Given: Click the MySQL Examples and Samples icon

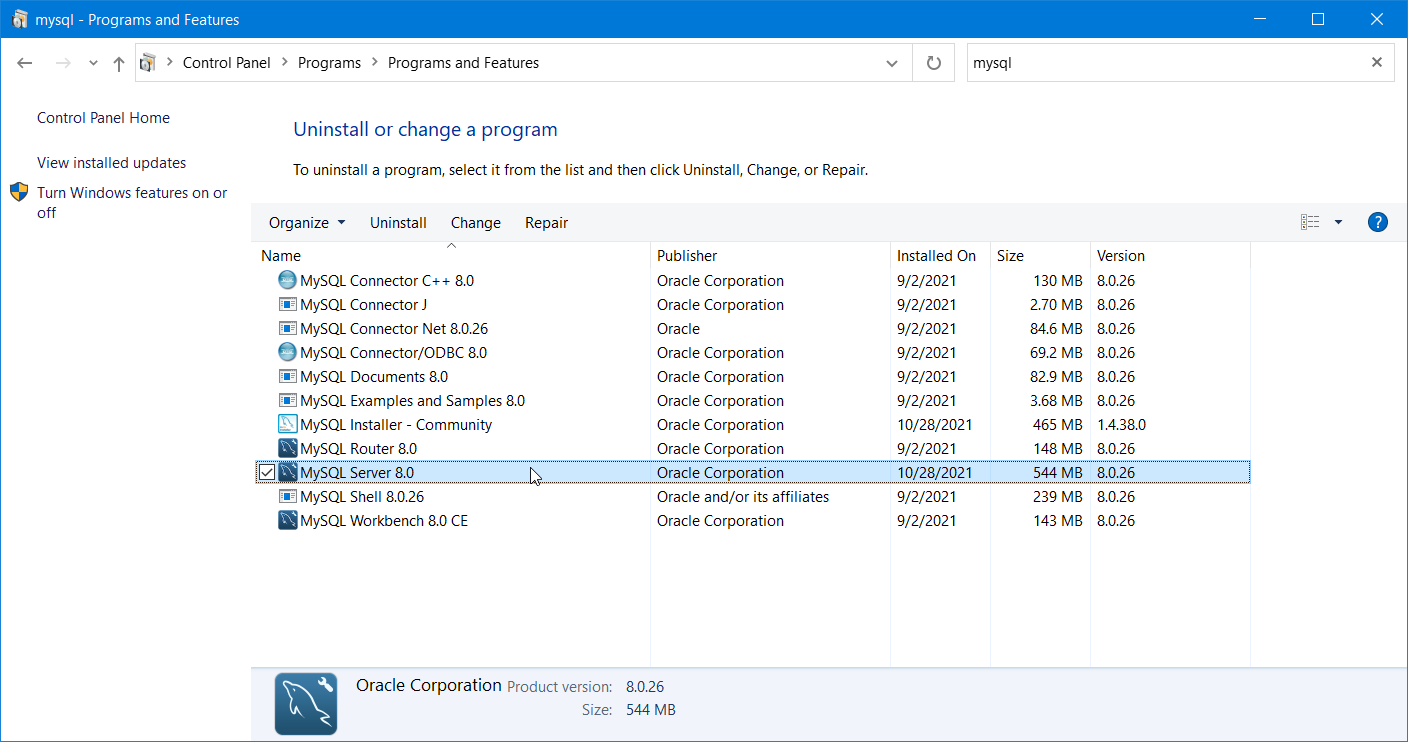Looking at the screenshot, I should [x=288, y=401].
